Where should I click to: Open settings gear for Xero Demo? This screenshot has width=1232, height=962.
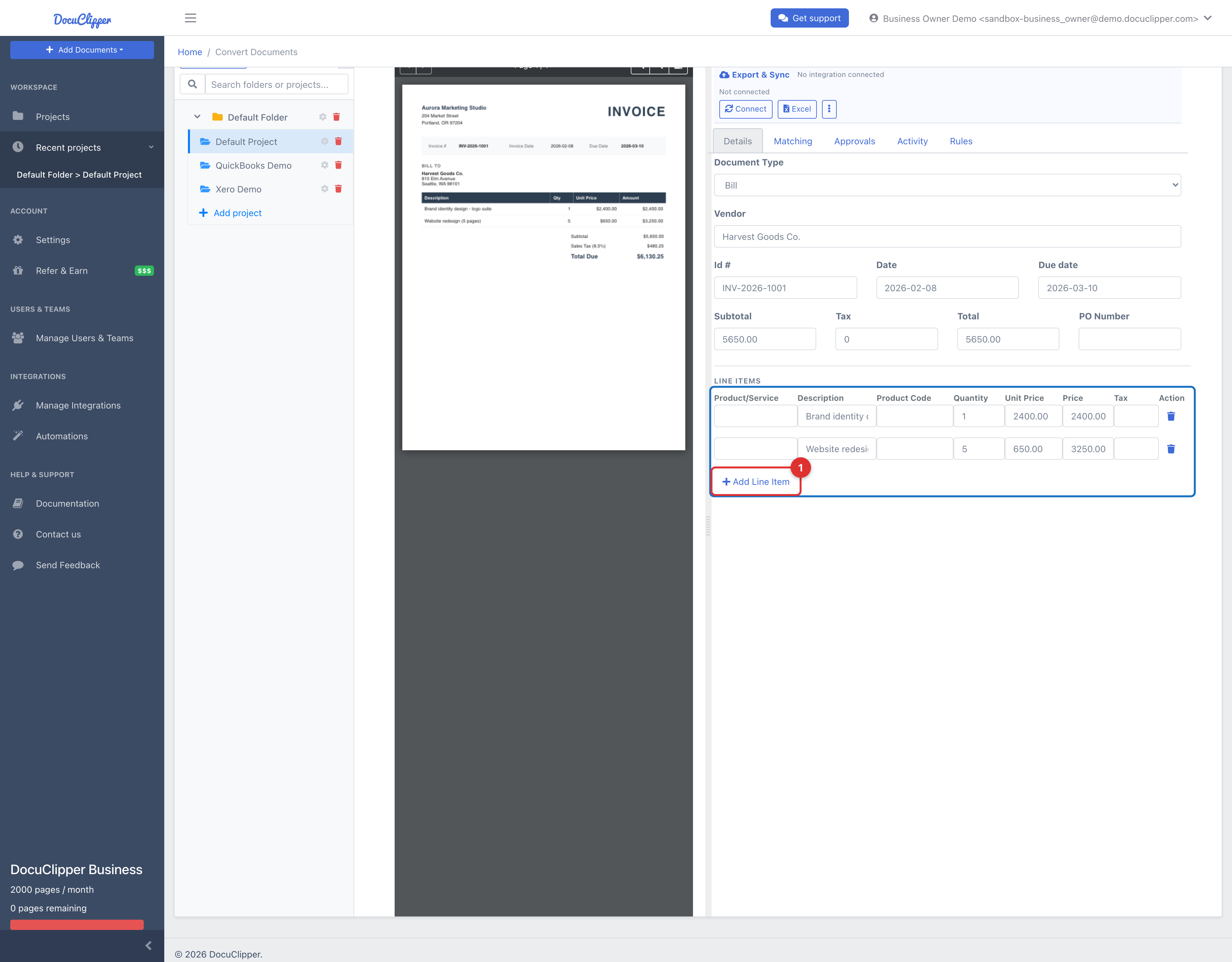tap(324, 189)
